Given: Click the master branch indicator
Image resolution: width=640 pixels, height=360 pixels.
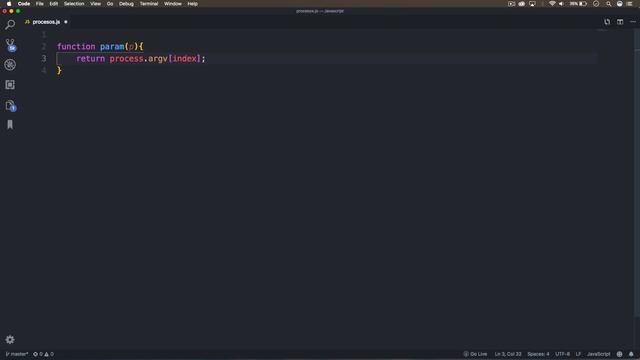Looking at the screenshot, I should pos(17,354).
